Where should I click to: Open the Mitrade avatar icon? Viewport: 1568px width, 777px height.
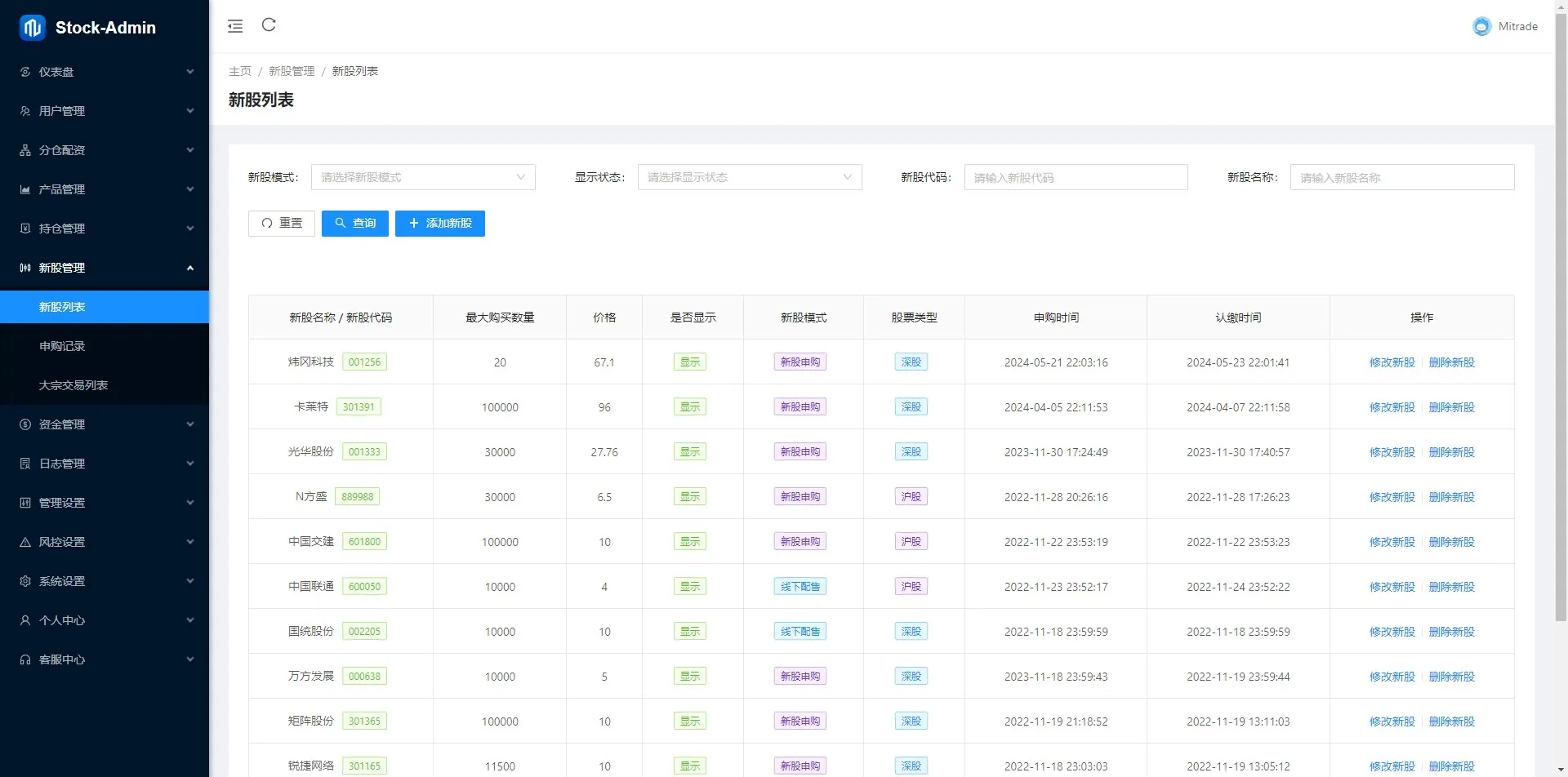(x=1481, y=25)
